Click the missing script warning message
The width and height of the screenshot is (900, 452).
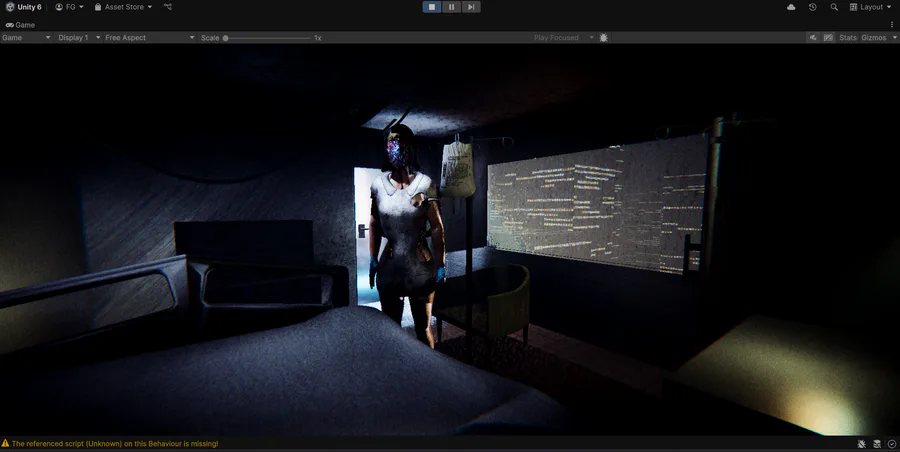(115, 443)
